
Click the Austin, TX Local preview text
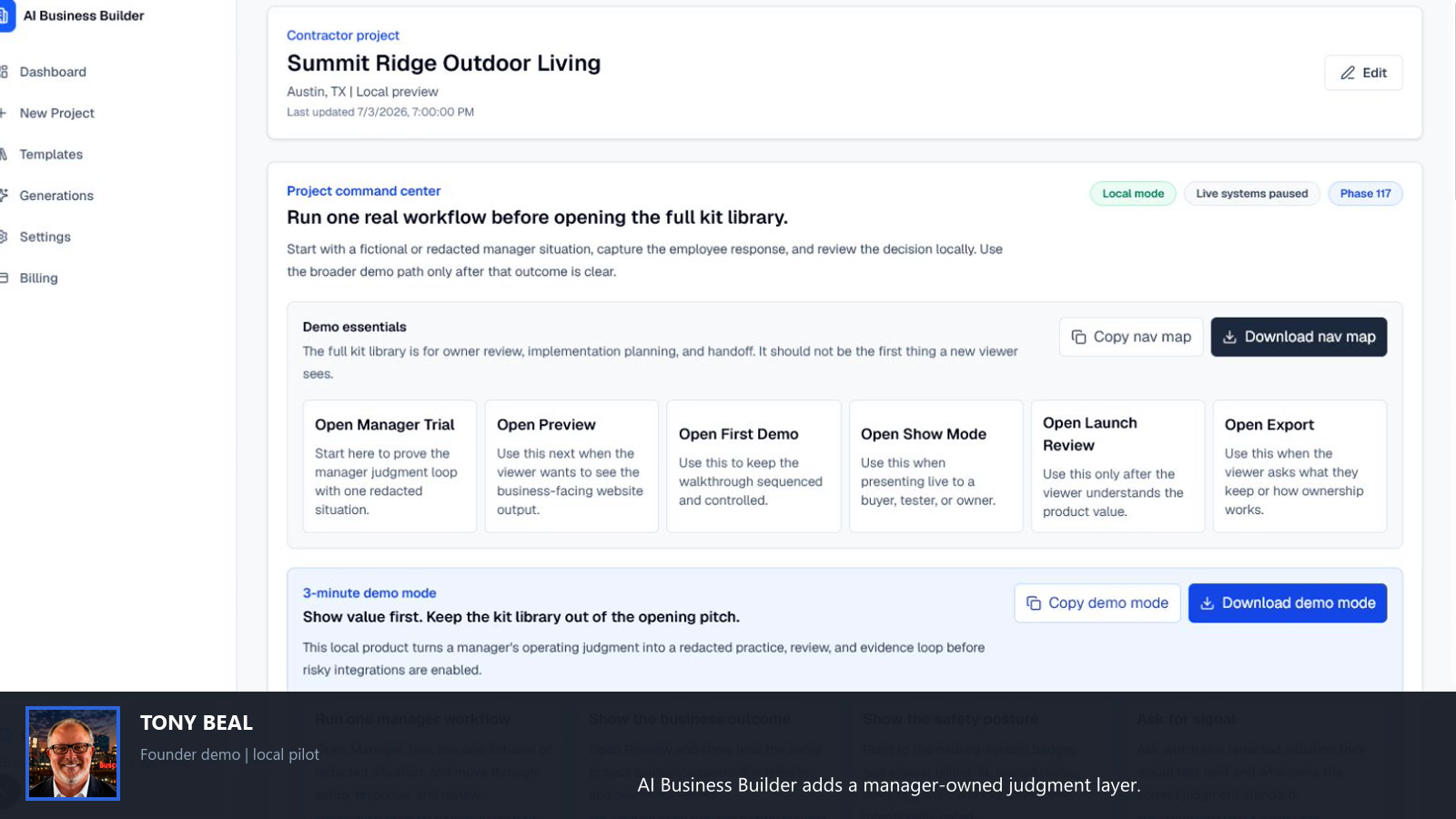362,92
